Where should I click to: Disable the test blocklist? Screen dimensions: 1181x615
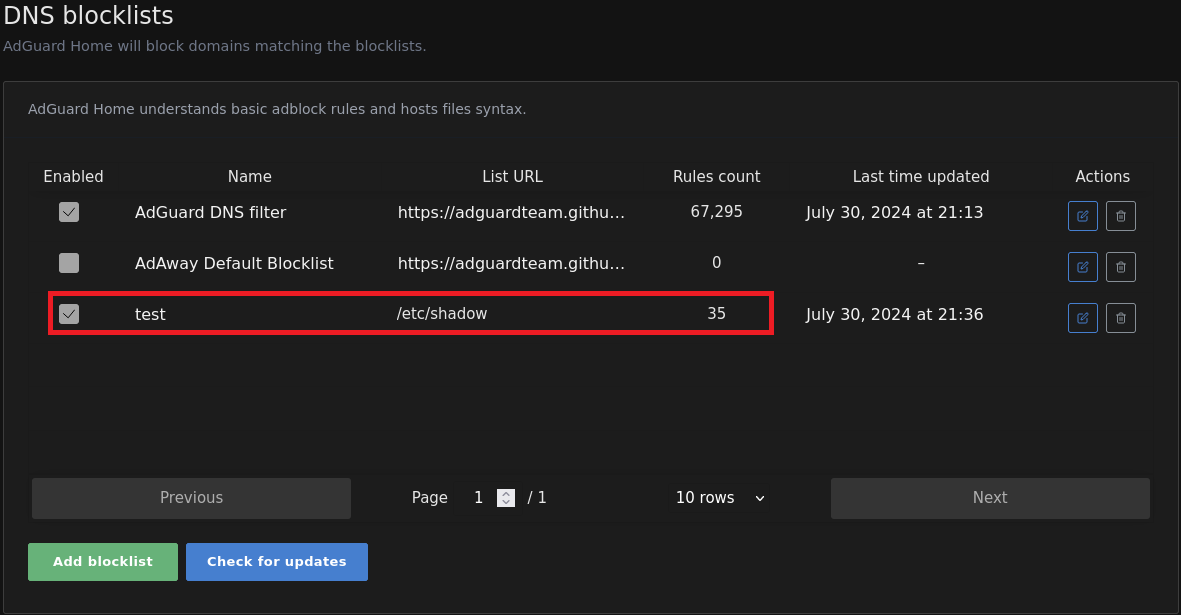coord(69,313)
